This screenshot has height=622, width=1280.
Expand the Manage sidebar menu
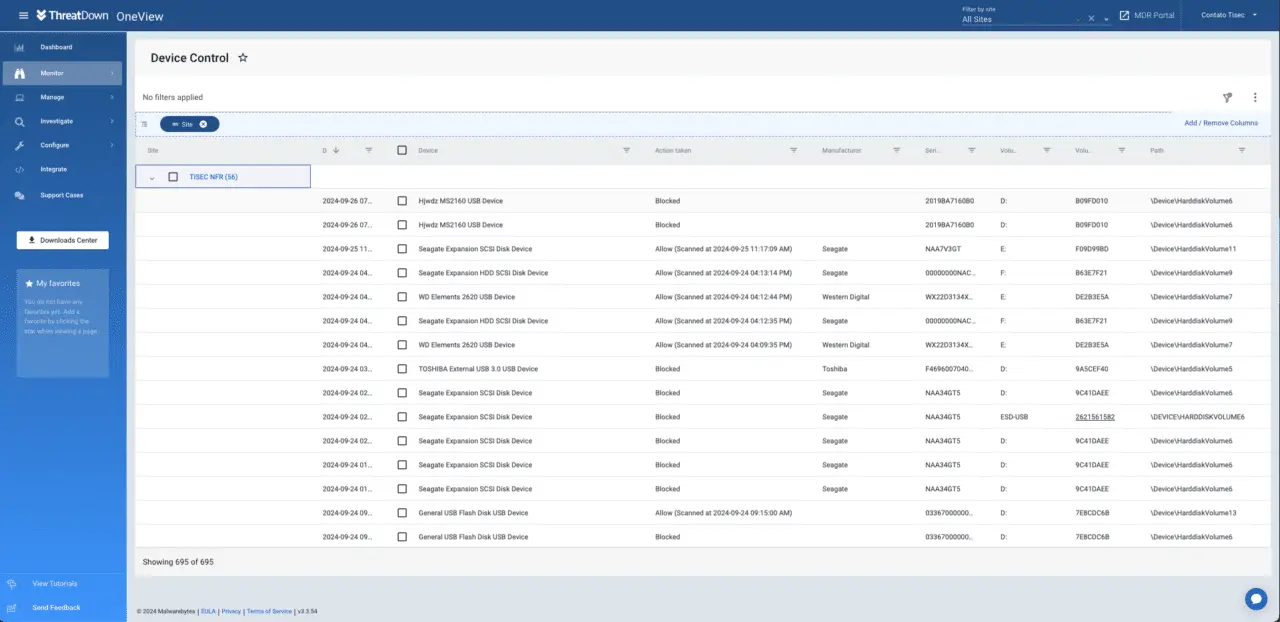pos(53,96)
